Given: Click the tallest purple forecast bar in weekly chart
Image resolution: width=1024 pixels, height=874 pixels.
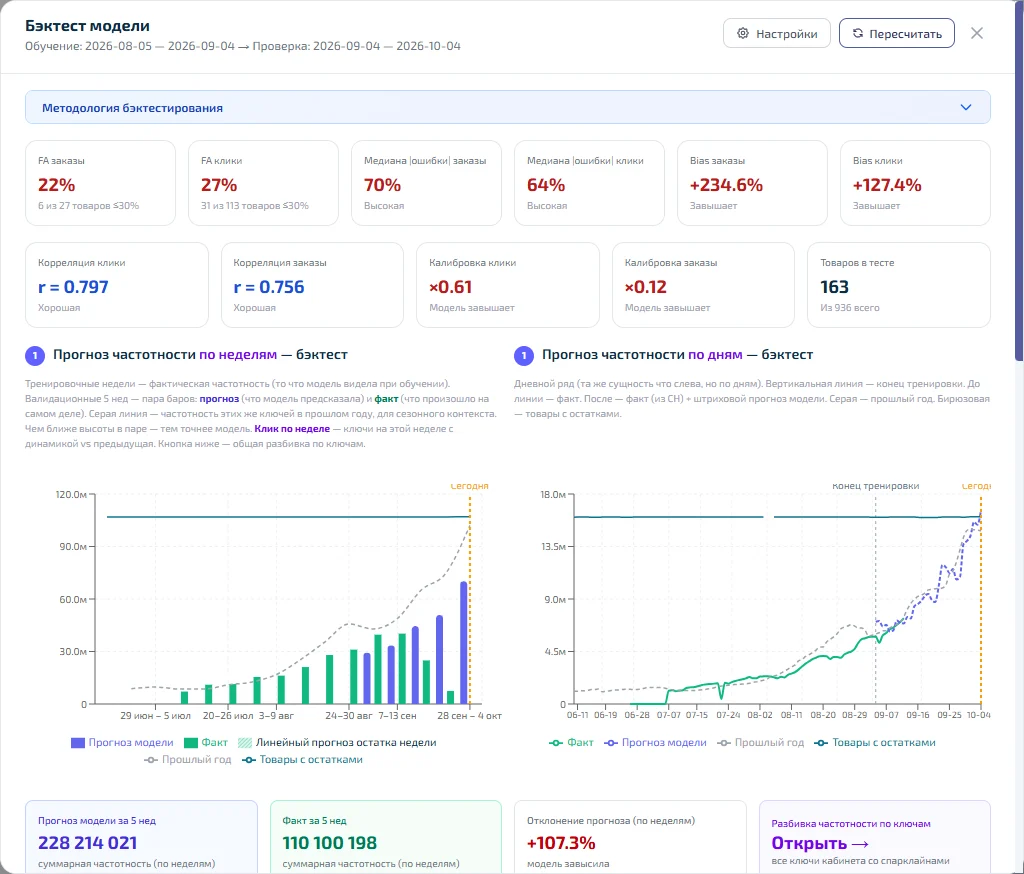Looking at the screenshot, I should click(464, 643).
